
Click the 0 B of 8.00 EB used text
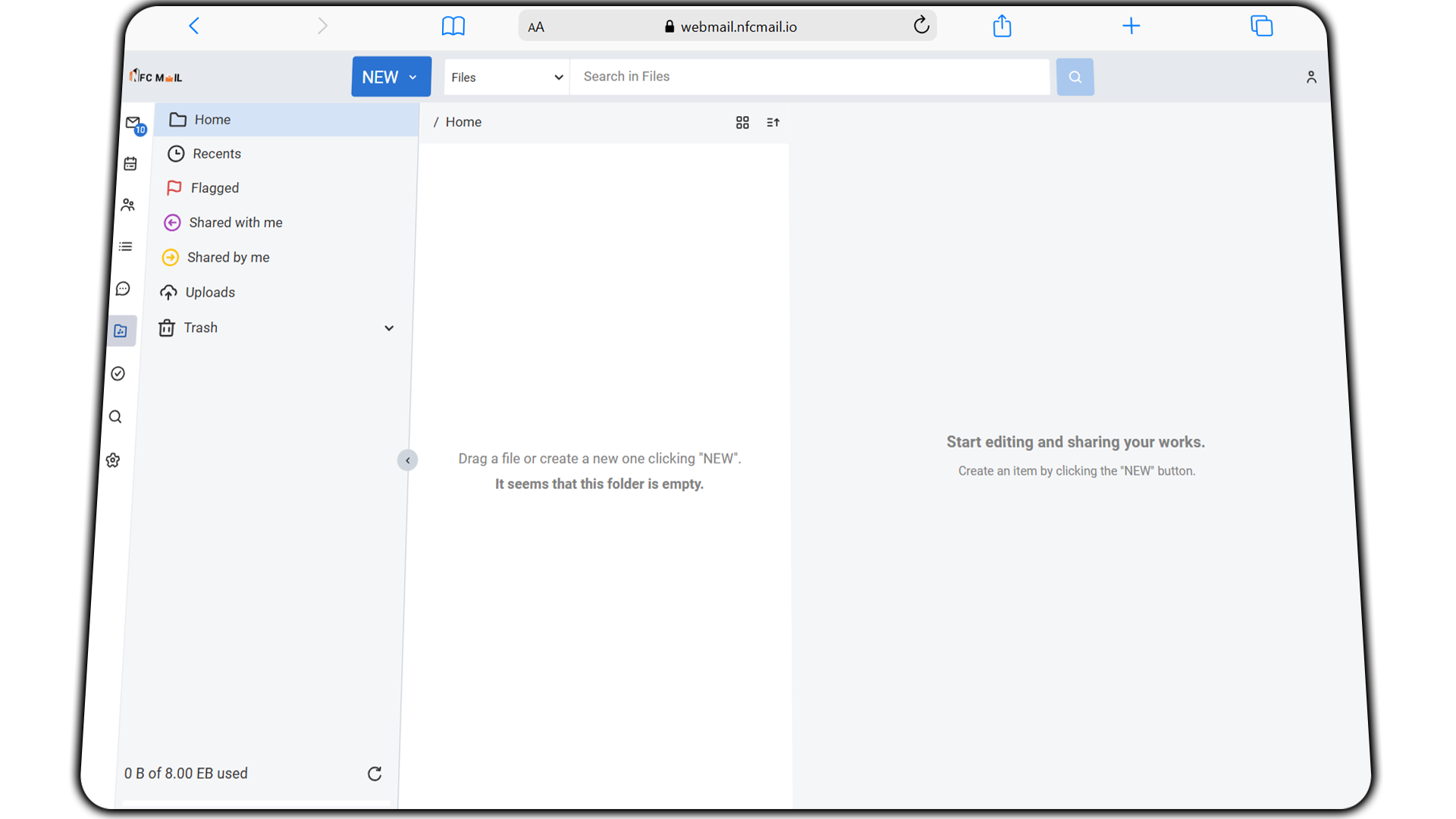pyautogui.click(x=186, y=773)
